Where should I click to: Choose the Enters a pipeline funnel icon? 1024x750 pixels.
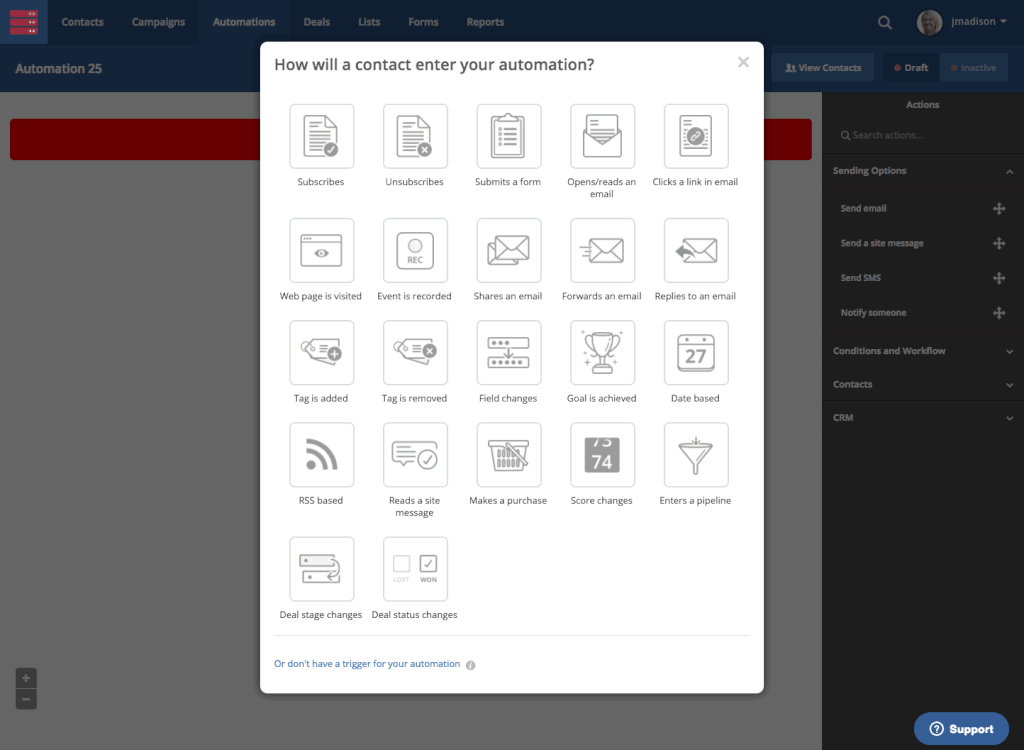[696, 455]
